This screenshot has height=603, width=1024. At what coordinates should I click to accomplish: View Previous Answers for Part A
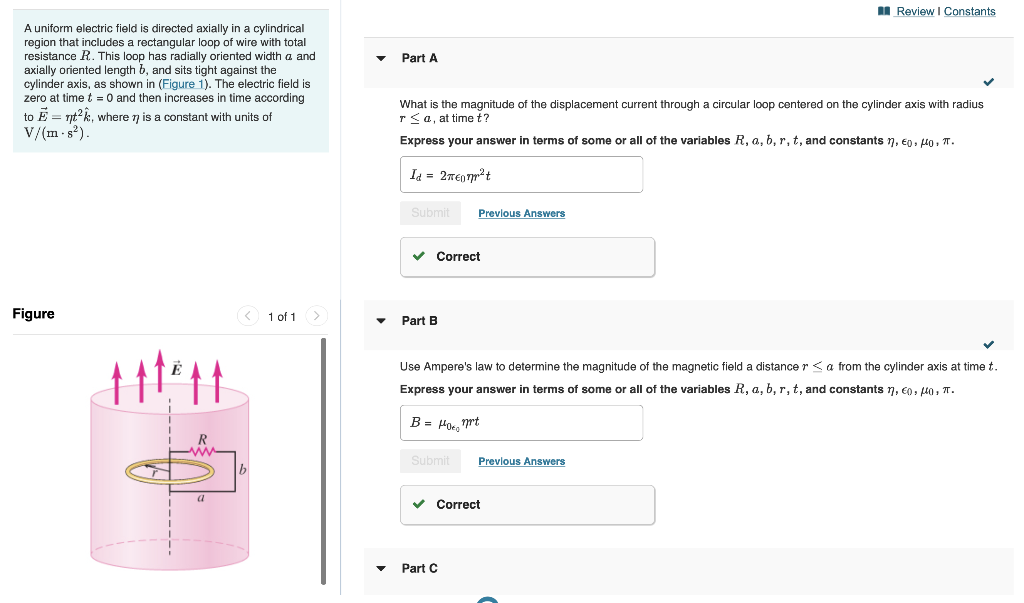pyautogui.click(x=521, y=213)
